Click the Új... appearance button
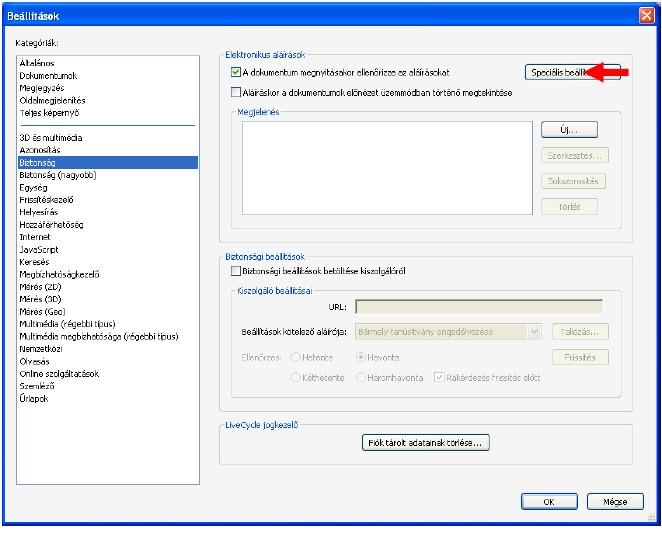Screen dimensions: 662x534 coord(569,130)
